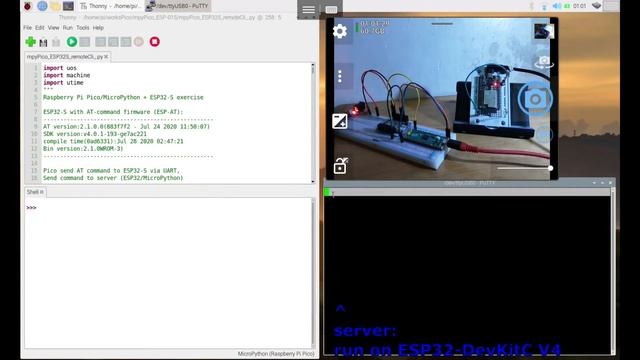
Task: Click the 'import machine' code line
Action: (67, 75)
